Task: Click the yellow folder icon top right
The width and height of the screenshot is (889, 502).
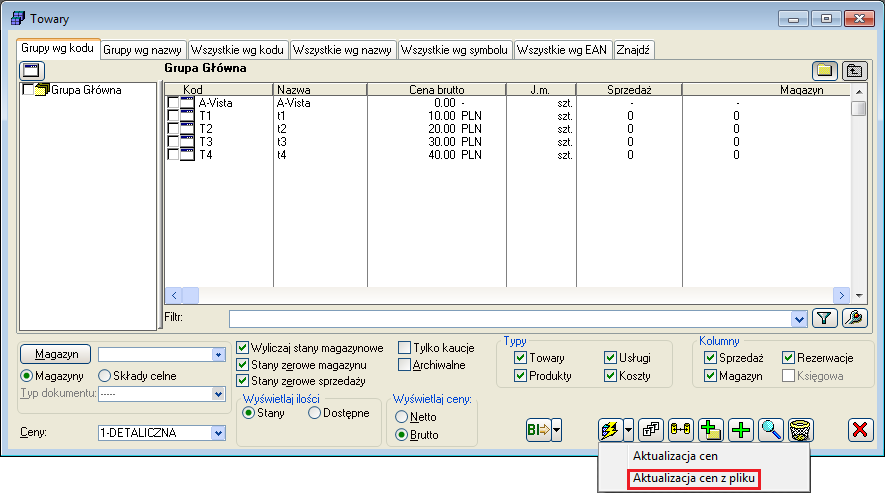Action: [824, 71]
